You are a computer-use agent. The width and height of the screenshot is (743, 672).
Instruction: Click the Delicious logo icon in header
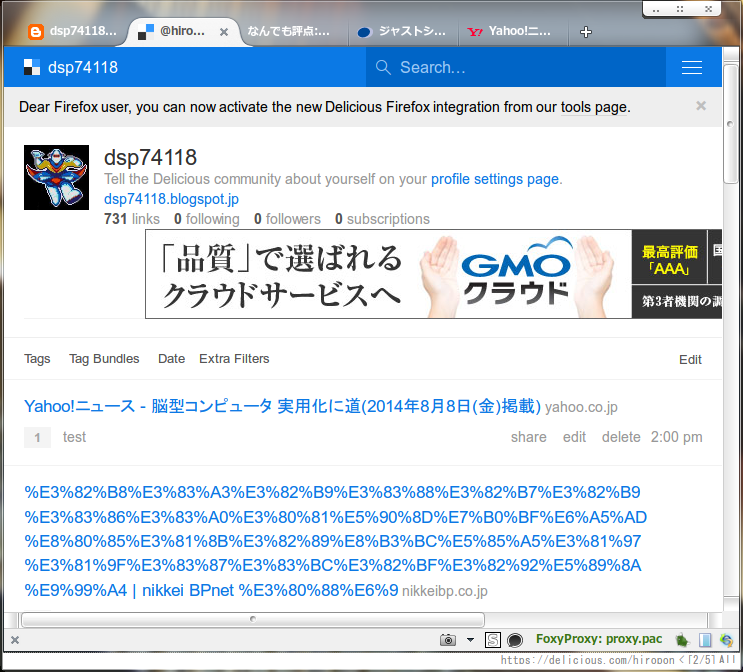pos(32,67)
